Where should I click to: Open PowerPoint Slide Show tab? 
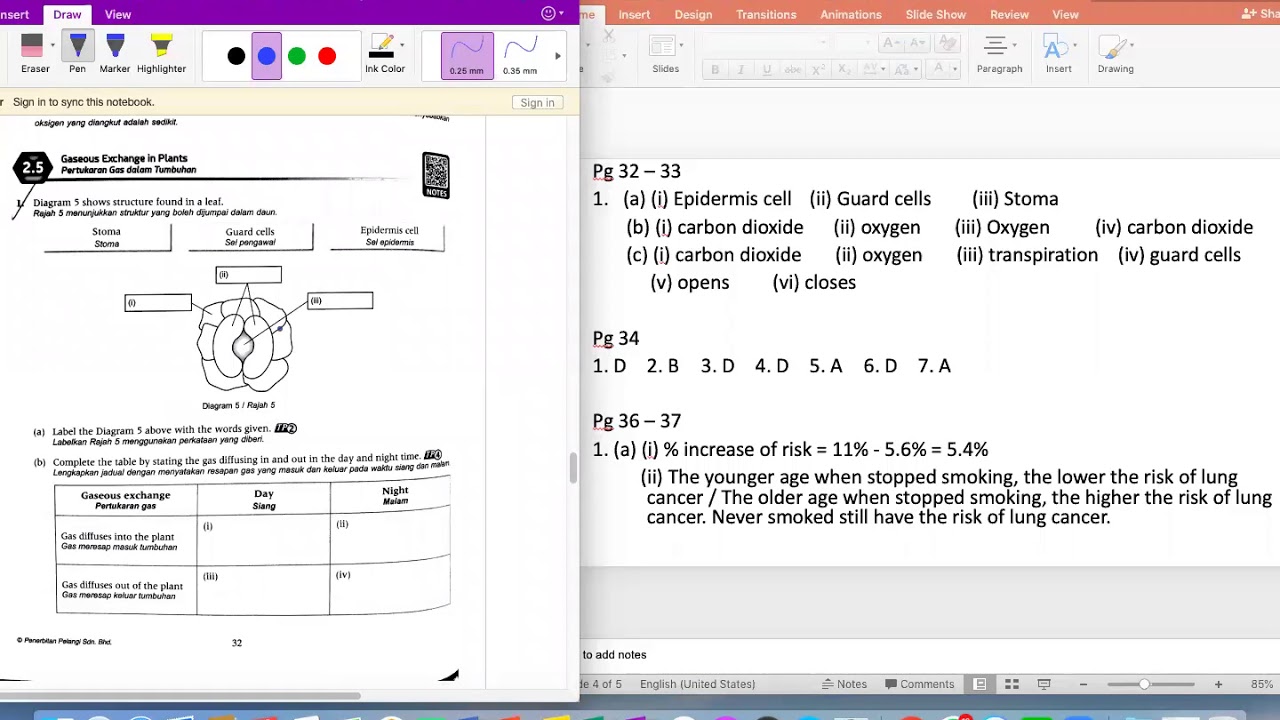[936, 14]
